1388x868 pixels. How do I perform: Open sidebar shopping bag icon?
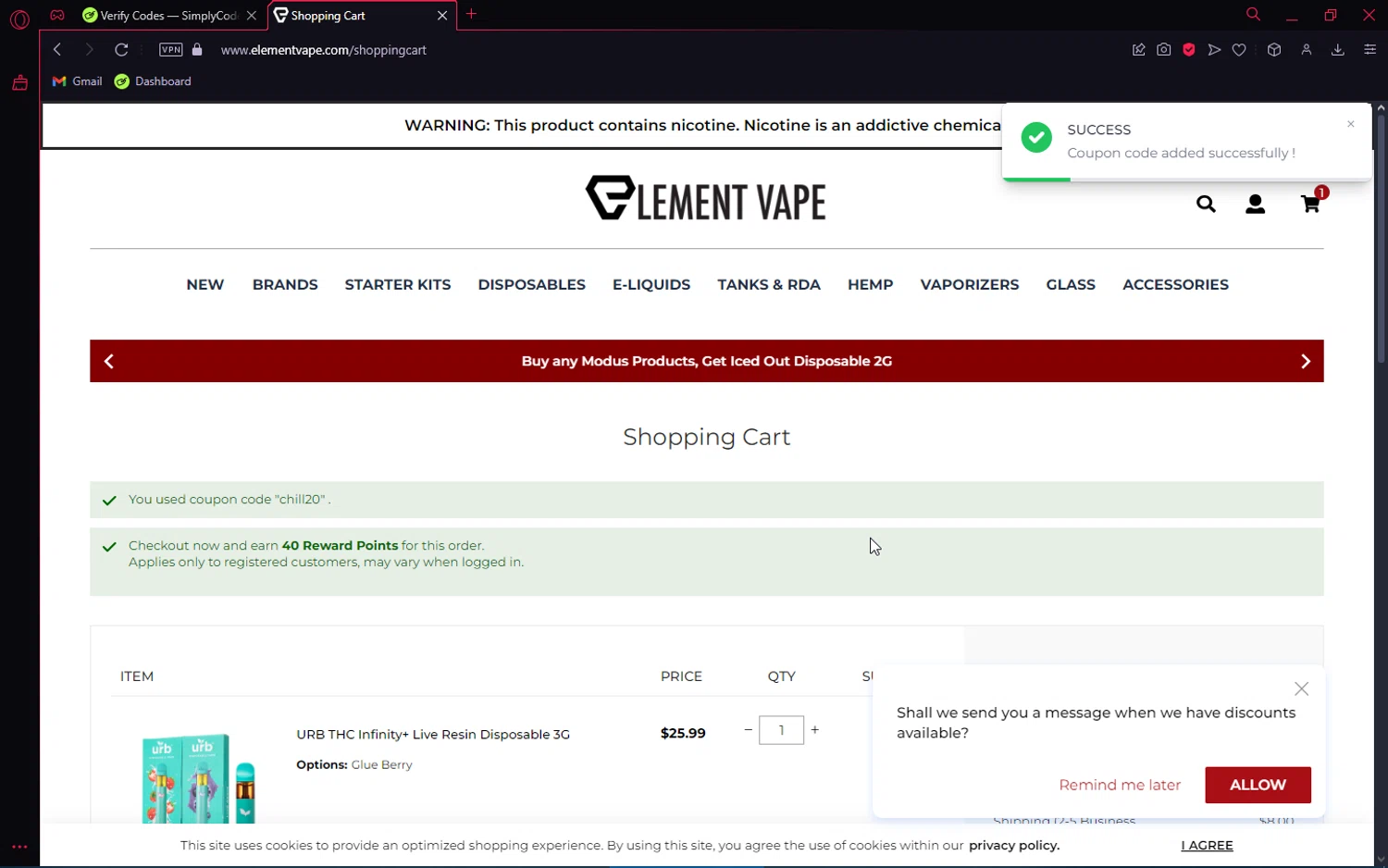(x=19, y=83)
